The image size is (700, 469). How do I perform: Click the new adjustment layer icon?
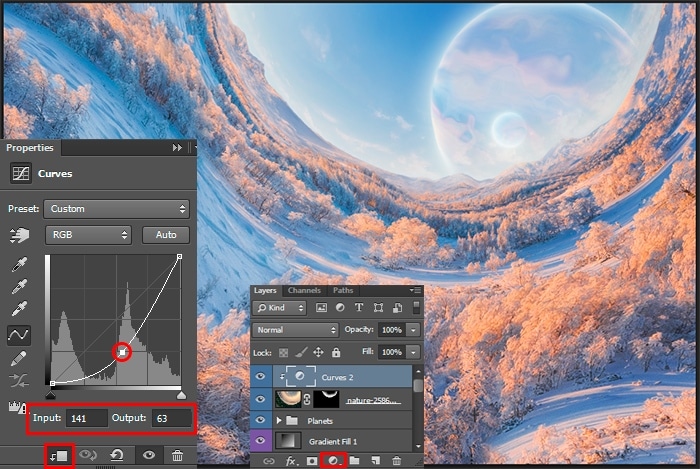click(x=334, y=461)
